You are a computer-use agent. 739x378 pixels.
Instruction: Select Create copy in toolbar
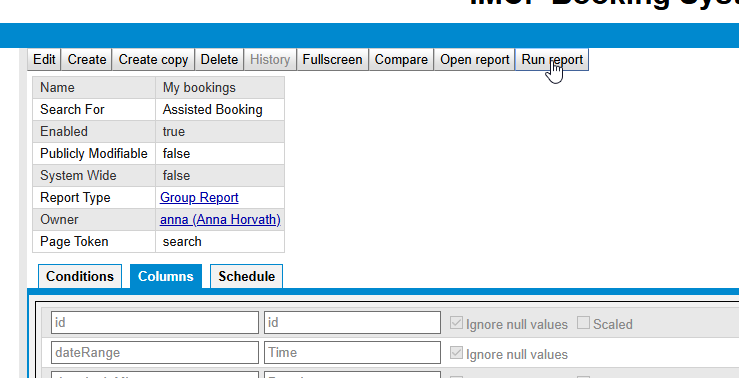153,59
